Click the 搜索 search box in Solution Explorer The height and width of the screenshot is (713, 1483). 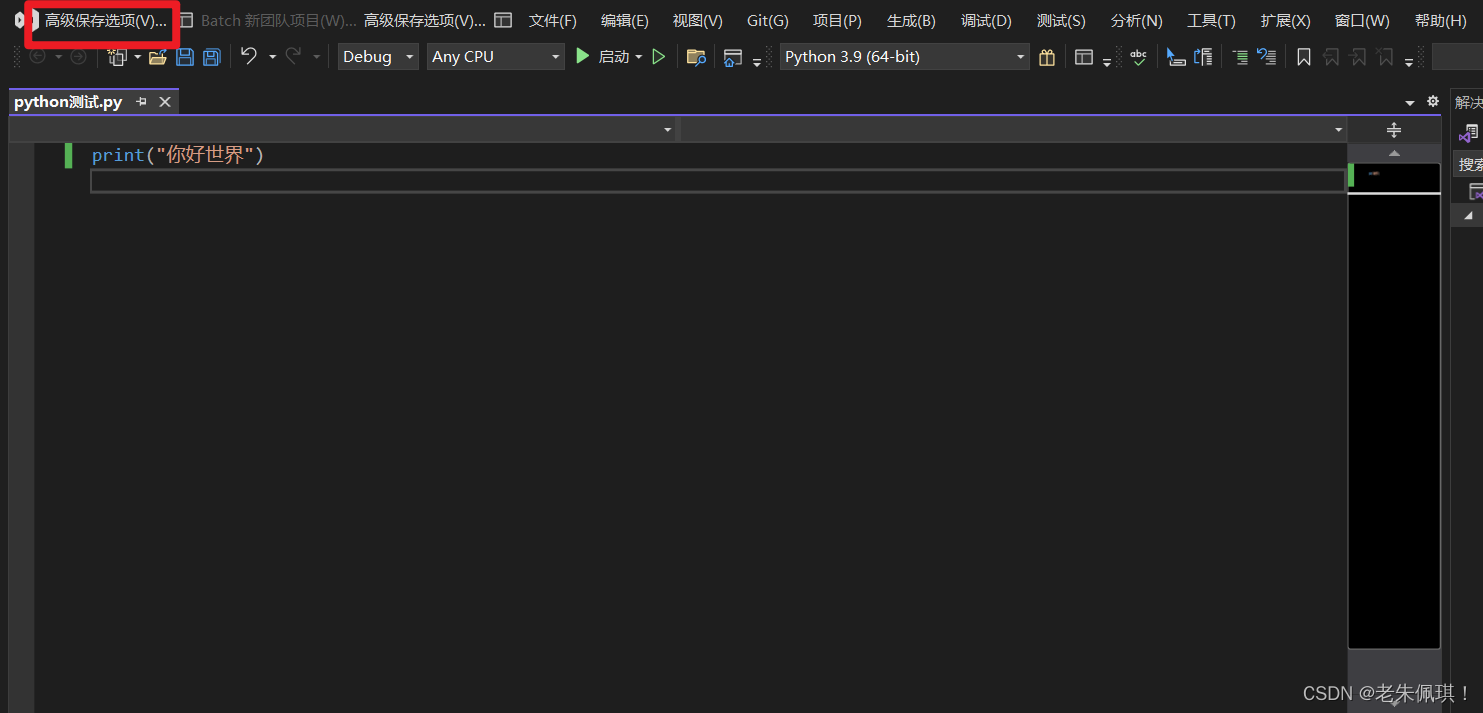pos(1468,164)
